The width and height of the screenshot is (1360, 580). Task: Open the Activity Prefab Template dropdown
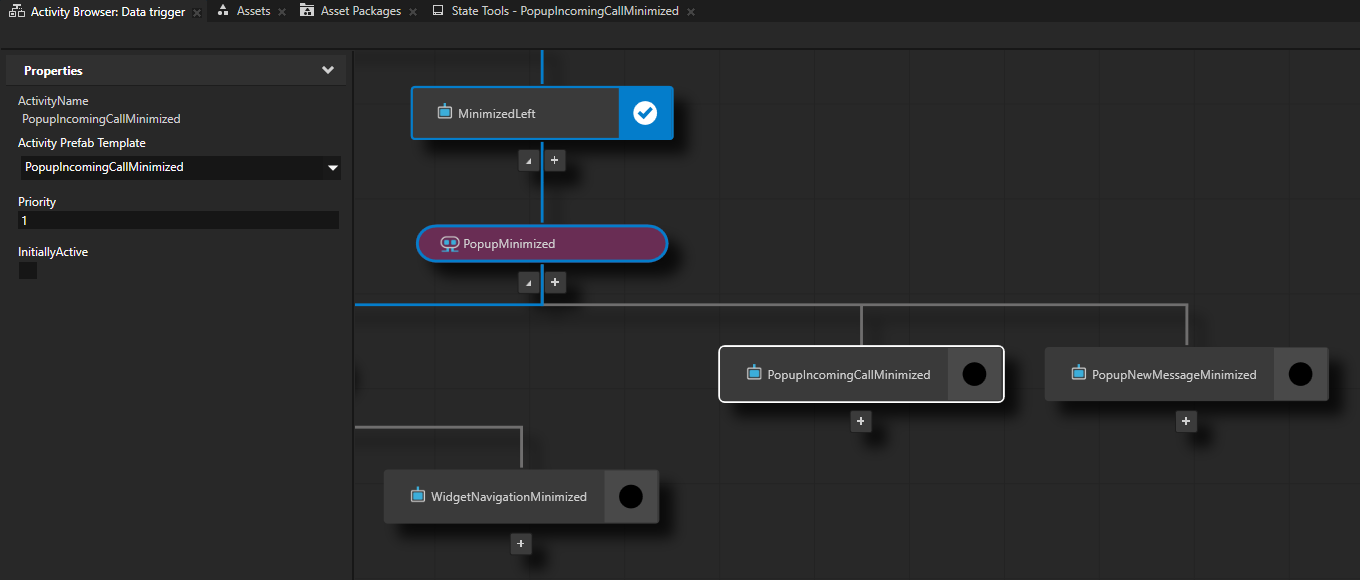point(333,168)
